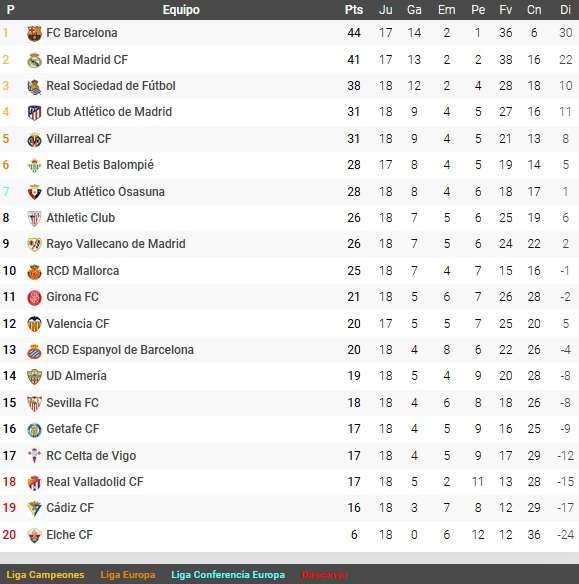Open the Real Sociedad de Fútbol team link
579x584 pixels.
click(x=111, y=86)
